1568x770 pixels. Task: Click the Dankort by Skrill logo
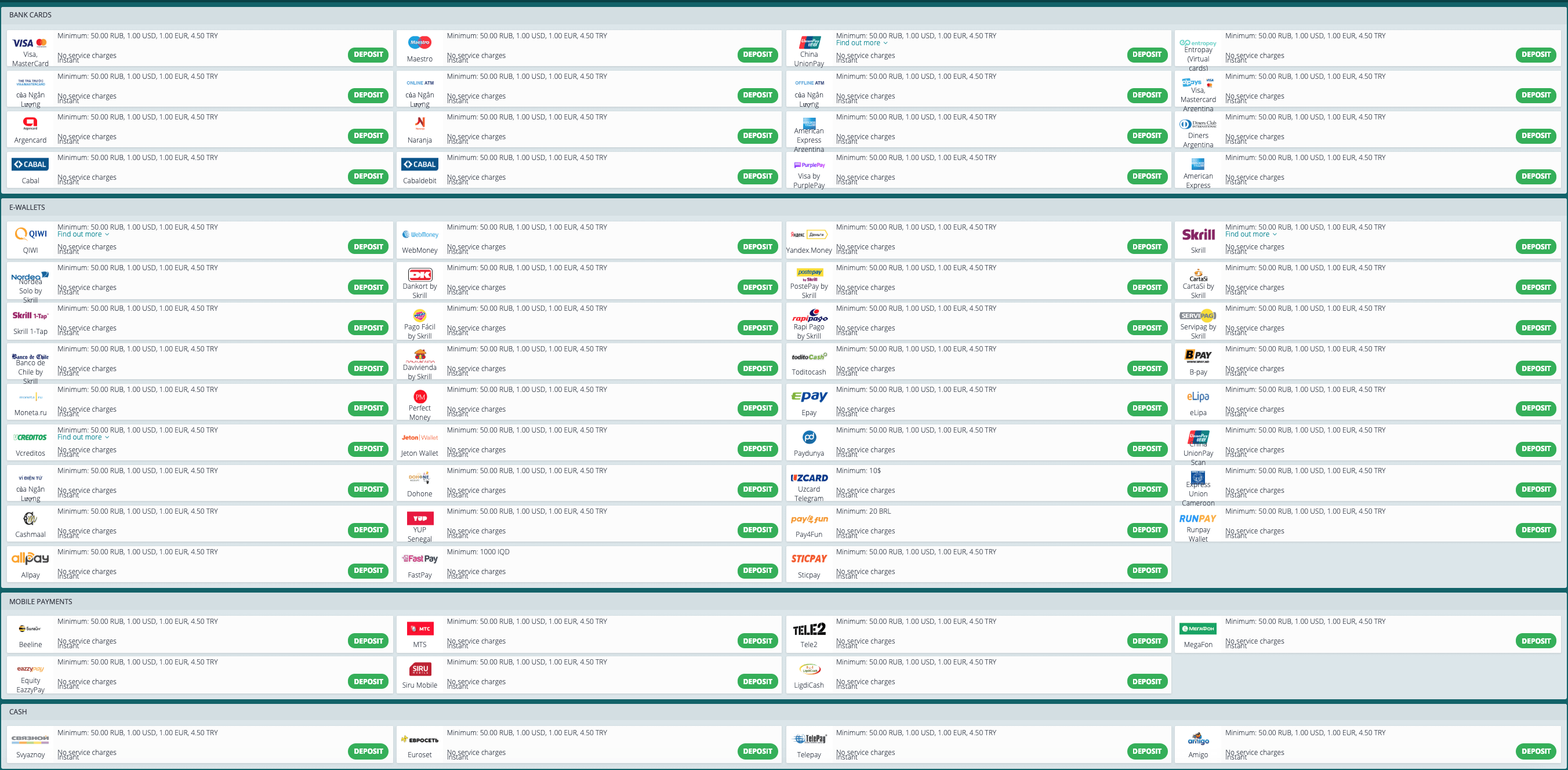tap(419, 274)
